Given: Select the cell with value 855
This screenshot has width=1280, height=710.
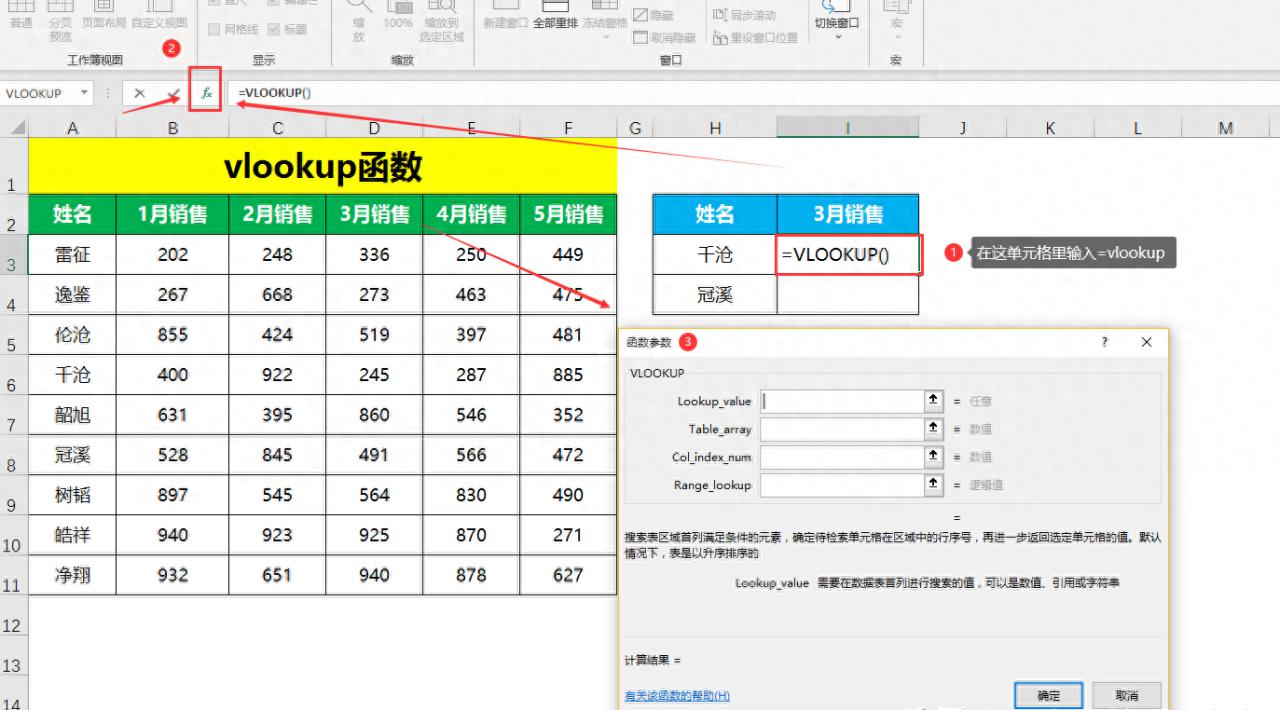Looking at the screenshot, I should [173, 335].
